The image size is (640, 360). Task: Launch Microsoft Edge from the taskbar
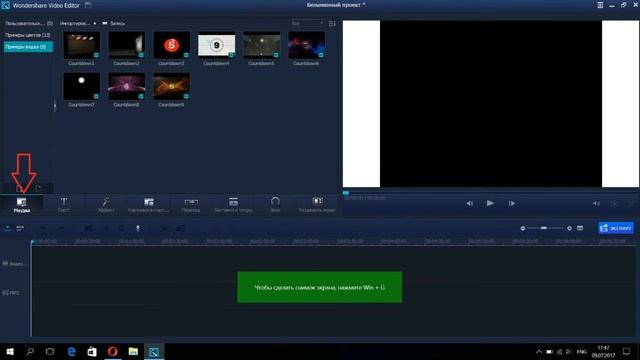71,351
